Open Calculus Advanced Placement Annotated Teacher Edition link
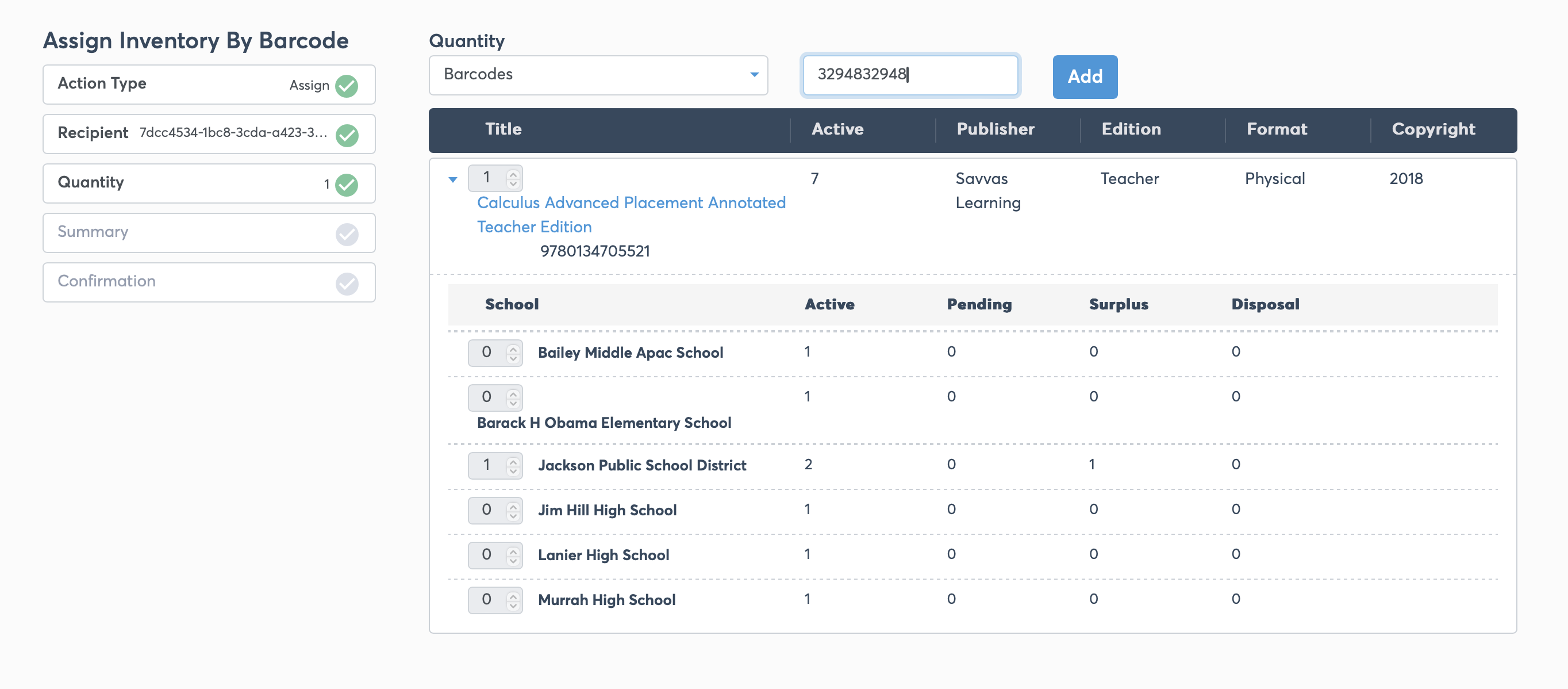This screenshot has height=689, width=1568. click(631, 215)
